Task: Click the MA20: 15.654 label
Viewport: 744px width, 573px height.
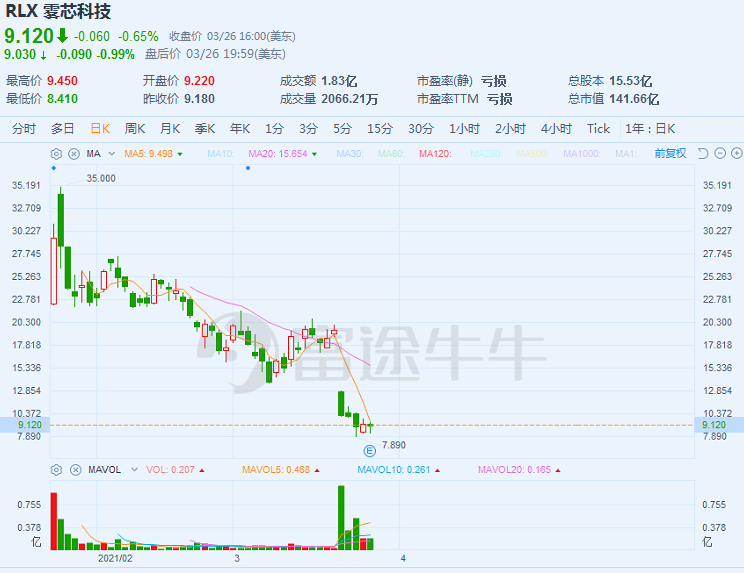Action: coord(278,154)
